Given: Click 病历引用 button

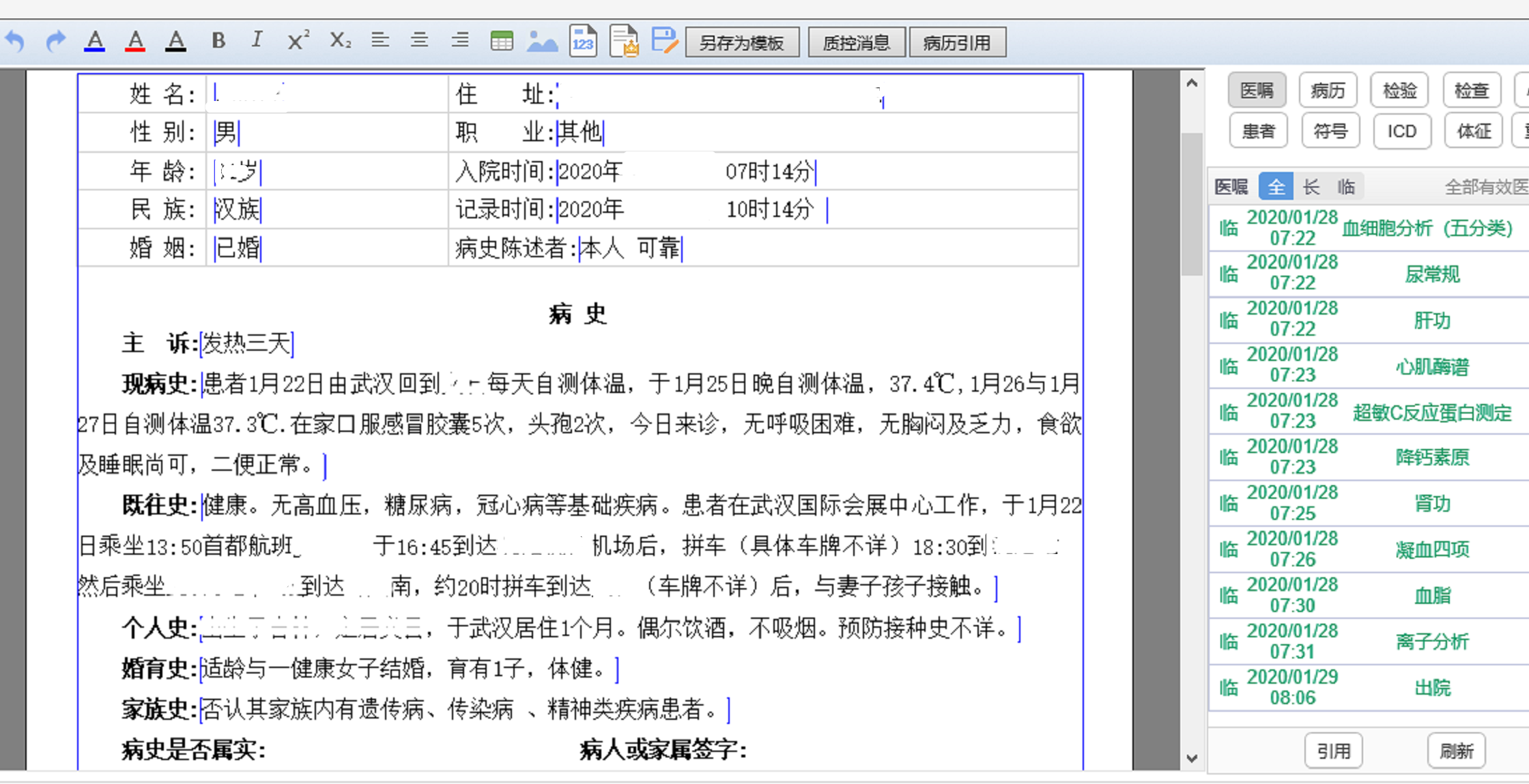Looking at the screenshot, I should (x=957, y=43).
